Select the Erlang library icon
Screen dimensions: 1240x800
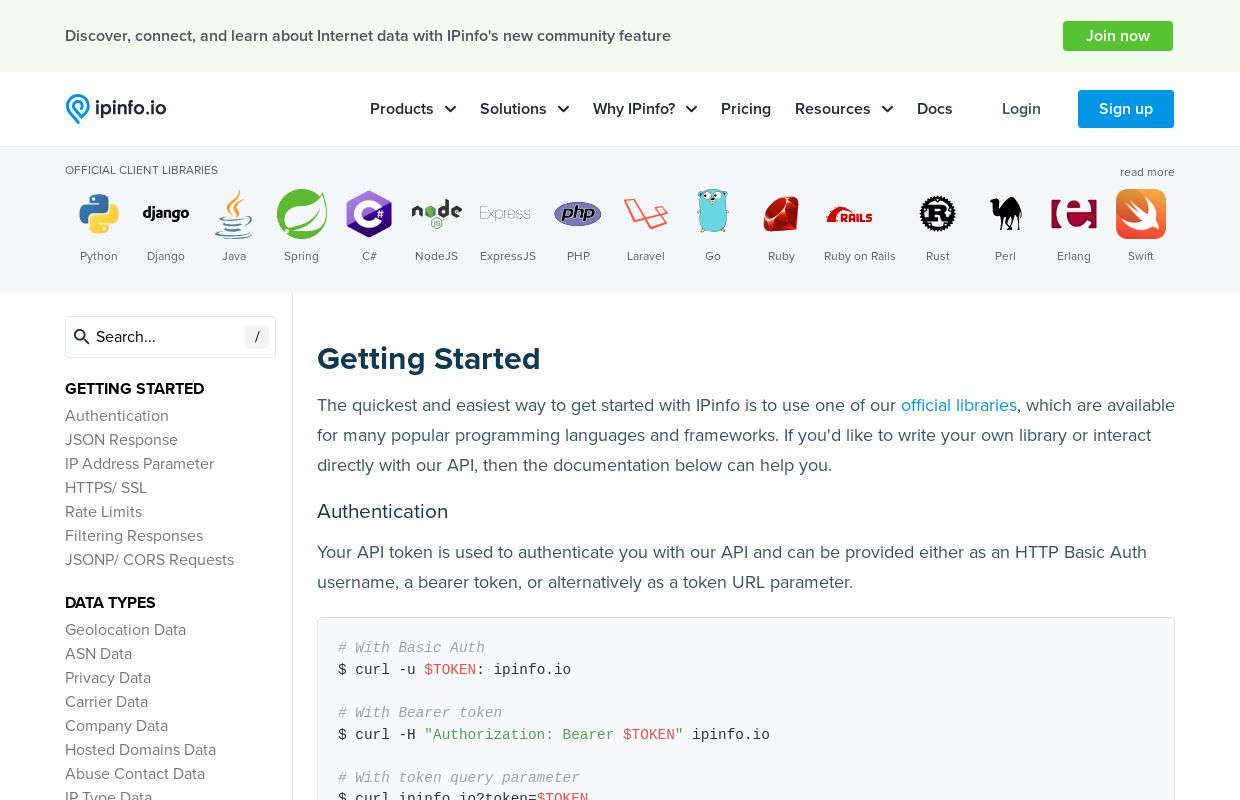coord(1074,214)
